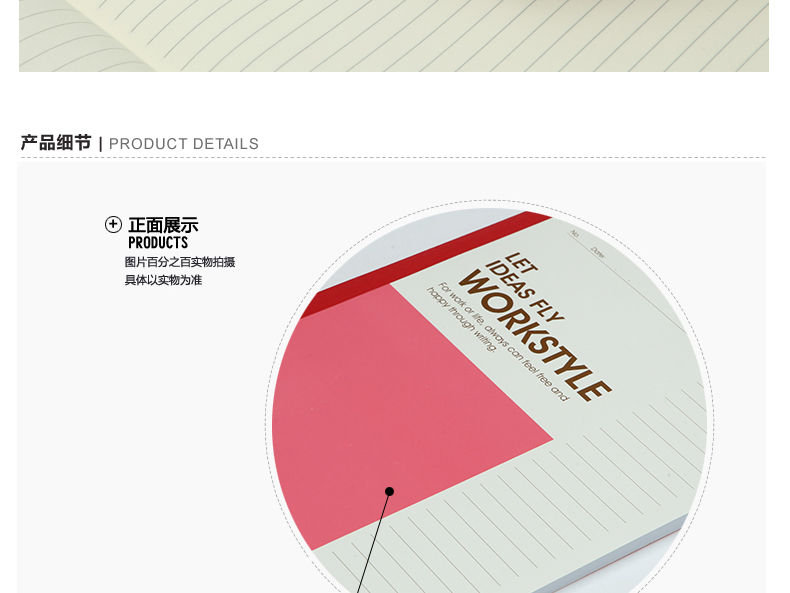Click the 图片百分之百实物拍摄 description line
Viewport: 790px width, 593px height.
180,262
